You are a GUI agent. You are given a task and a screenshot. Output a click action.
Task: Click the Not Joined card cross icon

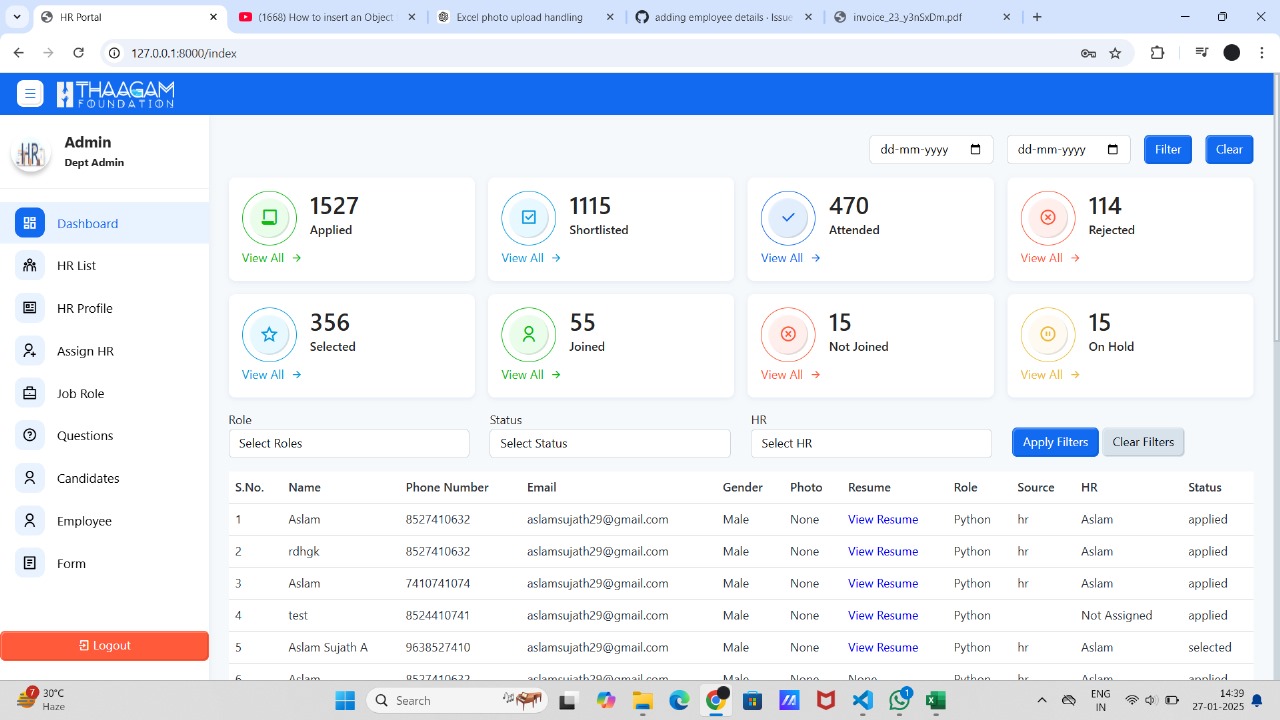click(x=788, y=334)
